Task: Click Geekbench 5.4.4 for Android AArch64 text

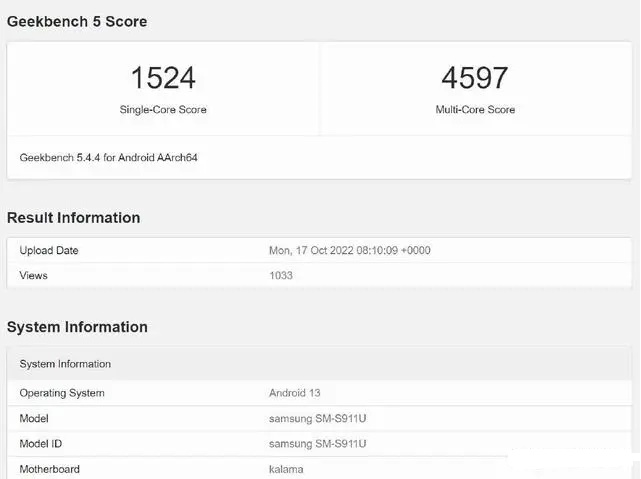Action: 108,158
